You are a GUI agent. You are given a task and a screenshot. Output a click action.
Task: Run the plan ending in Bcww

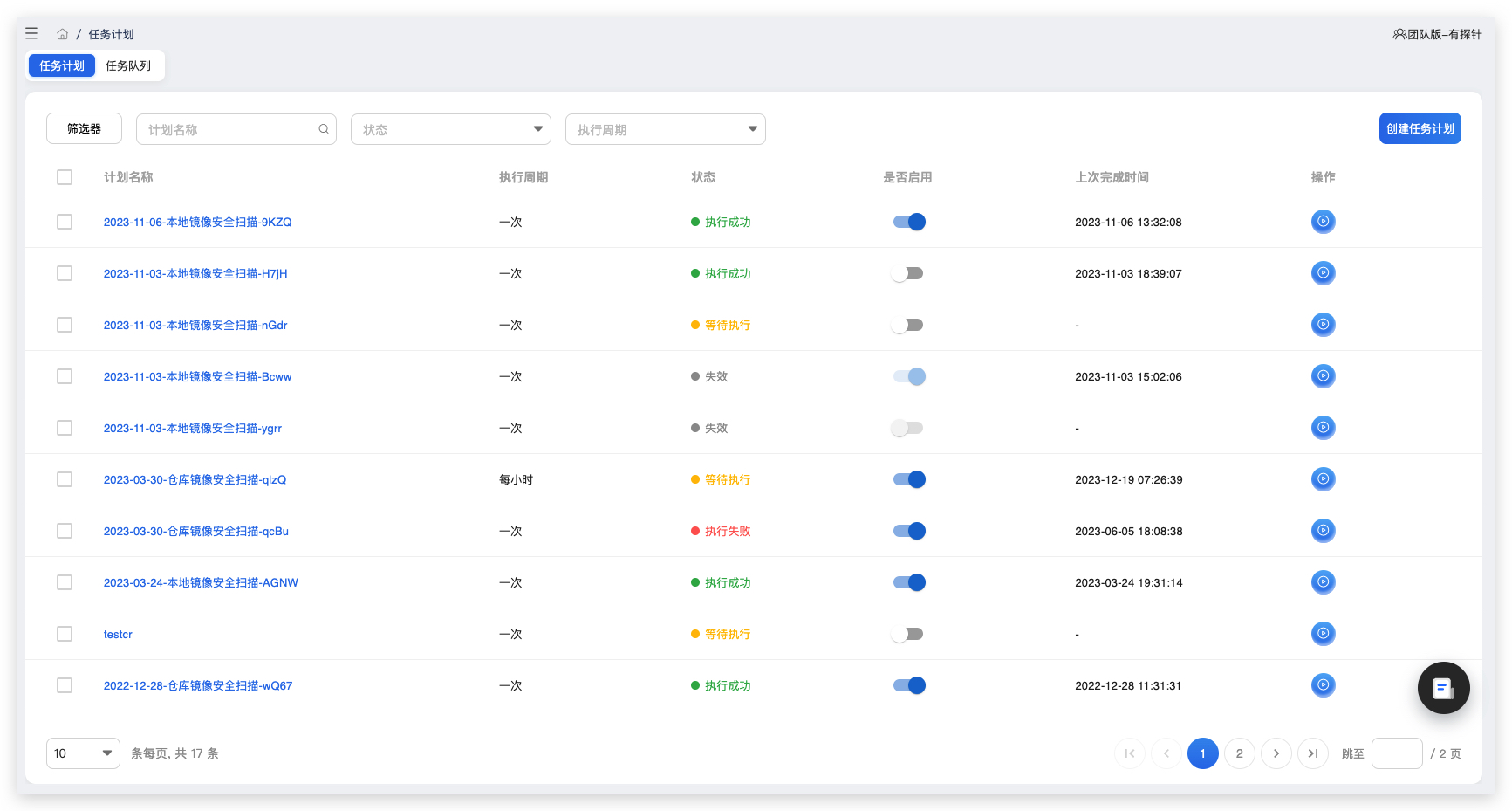point(1323,376)
